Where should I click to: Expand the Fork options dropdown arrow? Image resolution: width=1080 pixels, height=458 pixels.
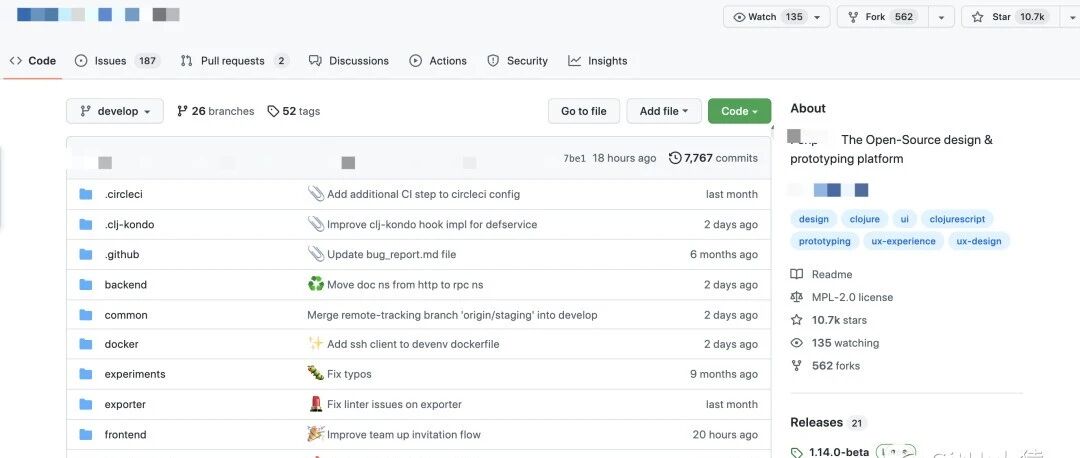coord(941,17)
